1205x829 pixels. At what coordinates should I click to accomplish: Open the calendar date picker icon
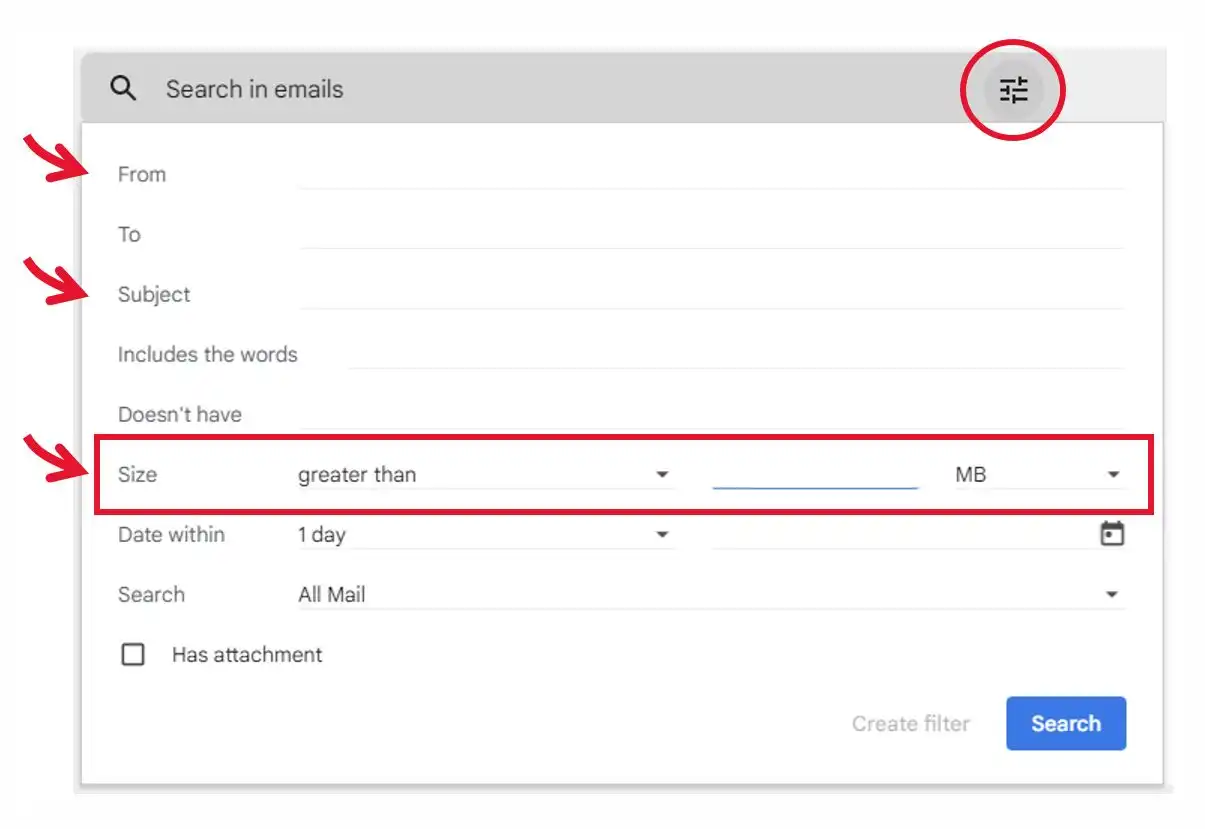tap(1112, 534)
